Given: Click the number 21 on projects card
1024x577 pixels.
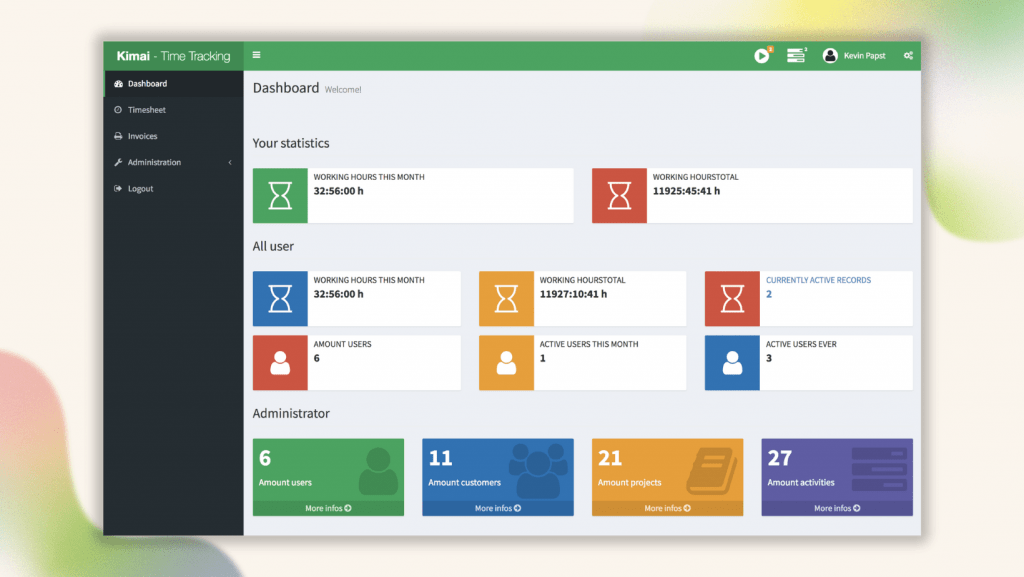Looking at the screenshot, I should 610,458.
